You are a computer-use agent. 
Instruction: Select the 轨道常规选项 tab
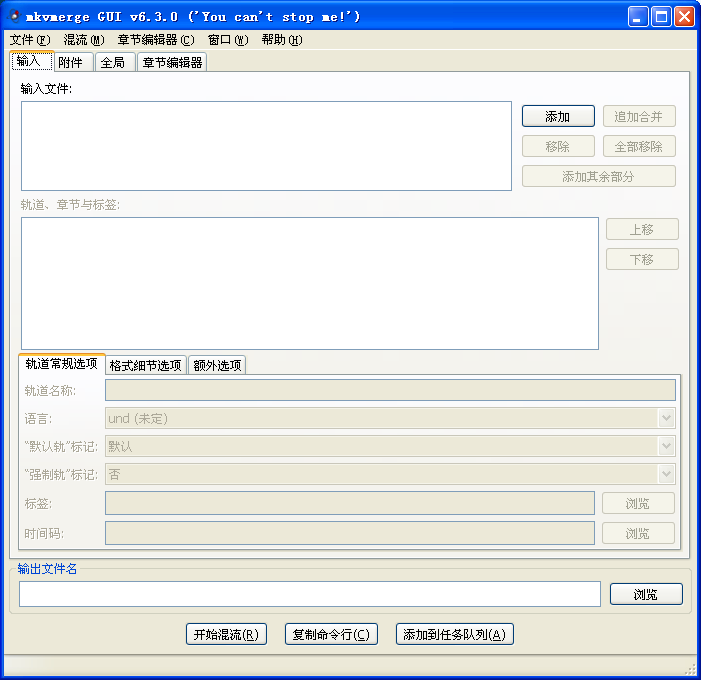point(61,364)
